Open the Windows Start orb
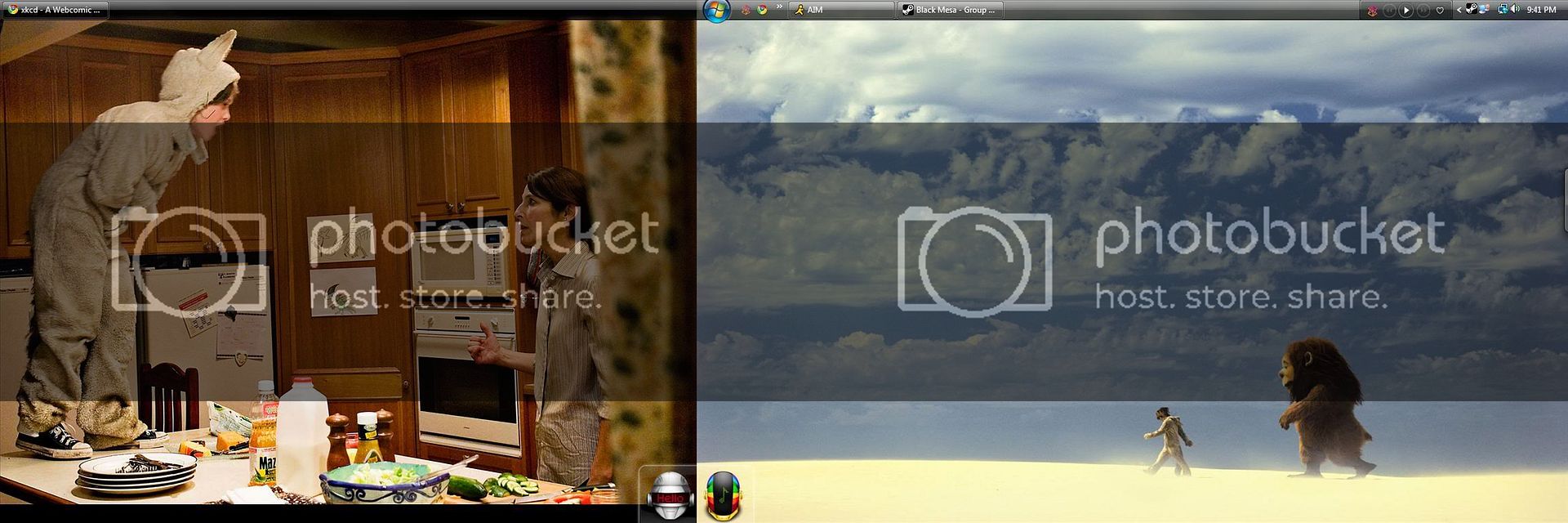Viewport: 1568px width, 523px height. click(x=716, y=10)
